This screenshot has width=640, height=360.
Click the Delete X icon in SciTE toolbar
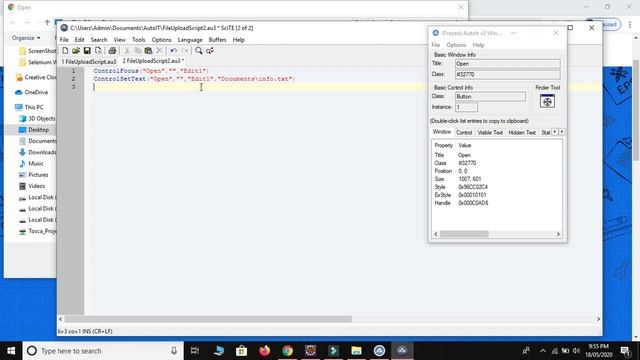pos(160,51)
